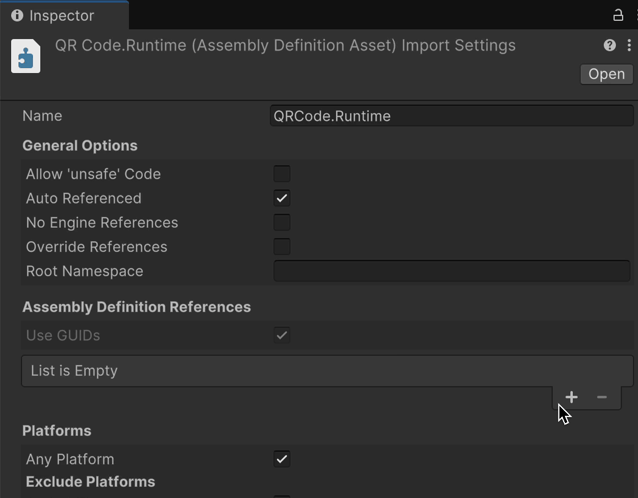Add an assembly reference with the plus button
Screen dimensions: 638x498
point(571,397)
